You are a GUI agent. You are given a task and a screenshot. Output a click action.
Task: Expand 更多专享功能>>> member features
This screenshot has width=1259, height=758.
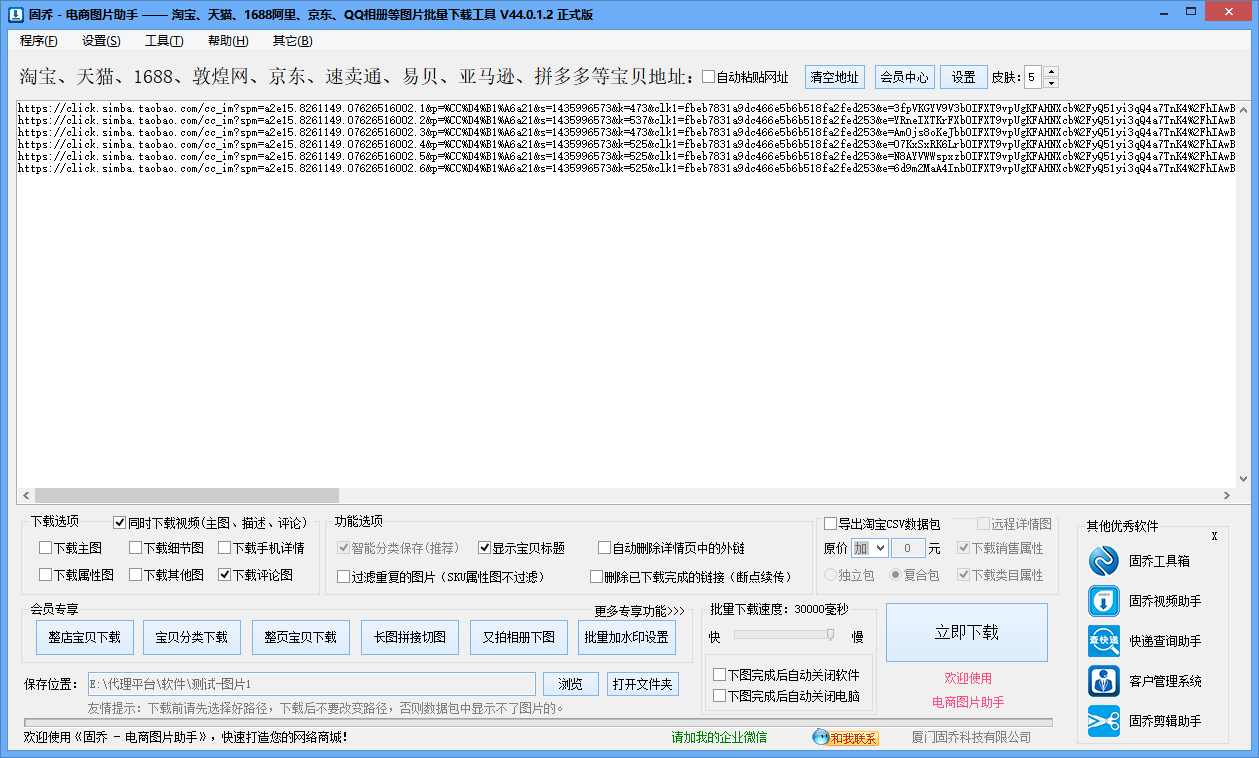(x=639, y=611)
